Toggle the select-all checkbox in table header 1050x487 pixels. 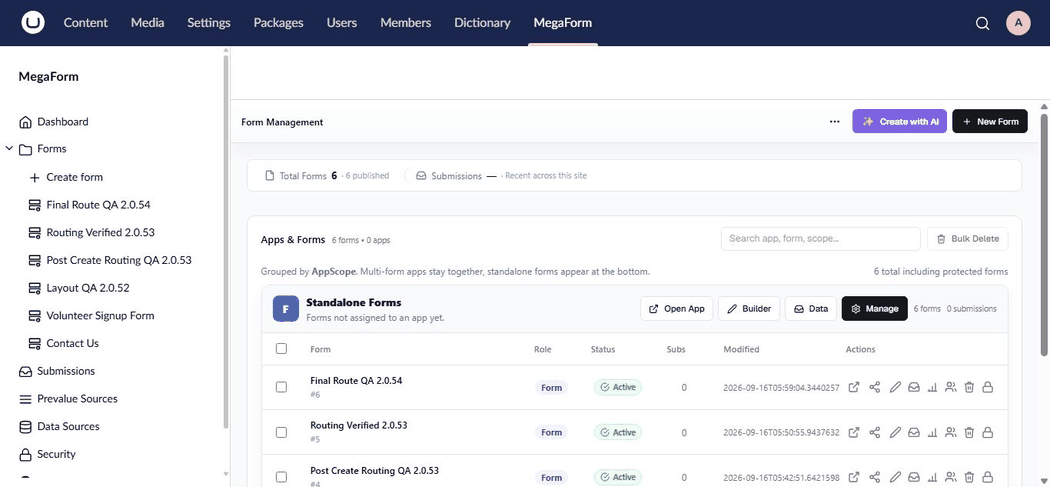pyautogui.click(x=281, y=348)
